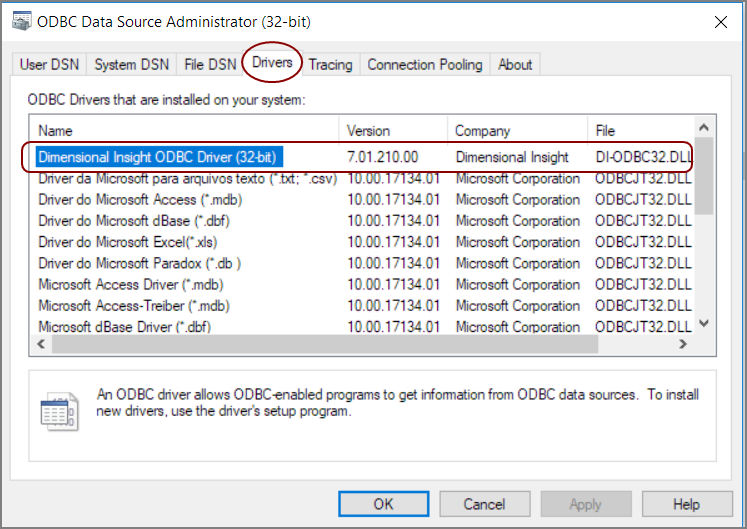
Task: Click the horizontal scroll left arrow
Action: coord(41,344)
